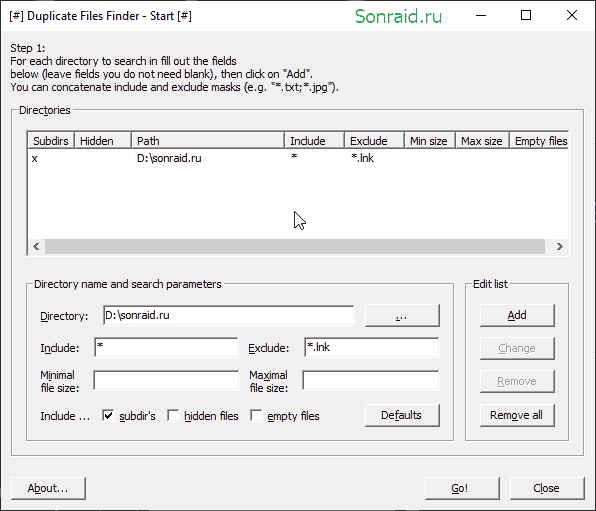Focus the Minimal file size field
Viewport: 596px width, 511px height.
(x=166, y=380)
